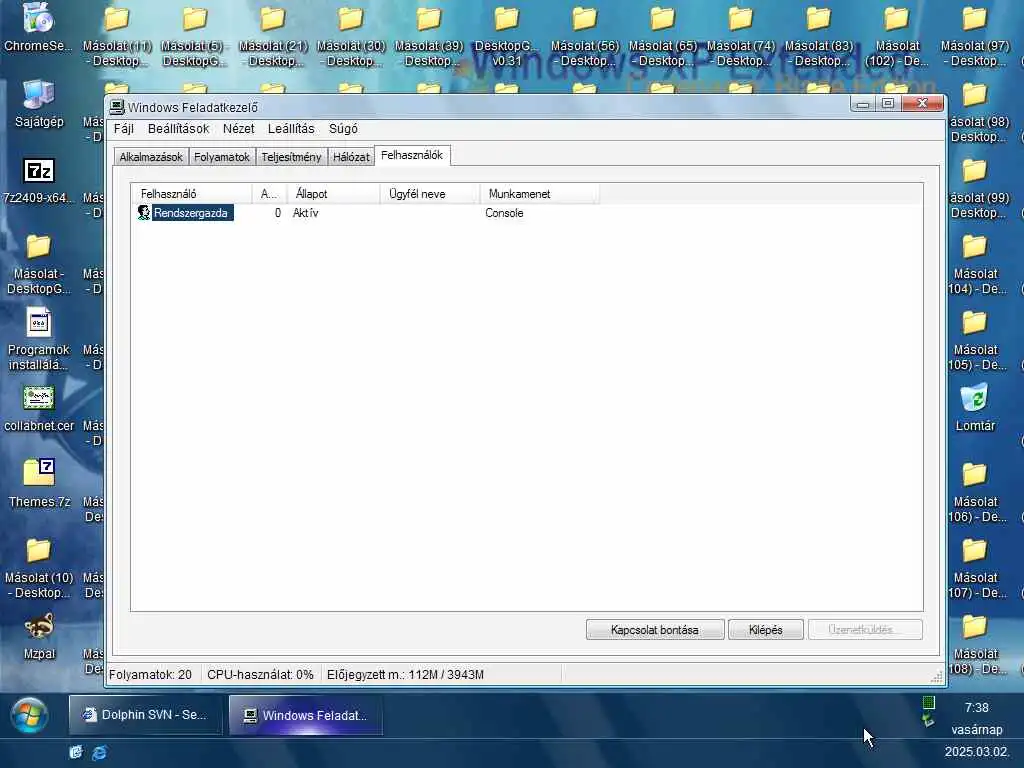Sort by Állapot column header
This screenshot has height=768, width=1024.
point(333,194)
